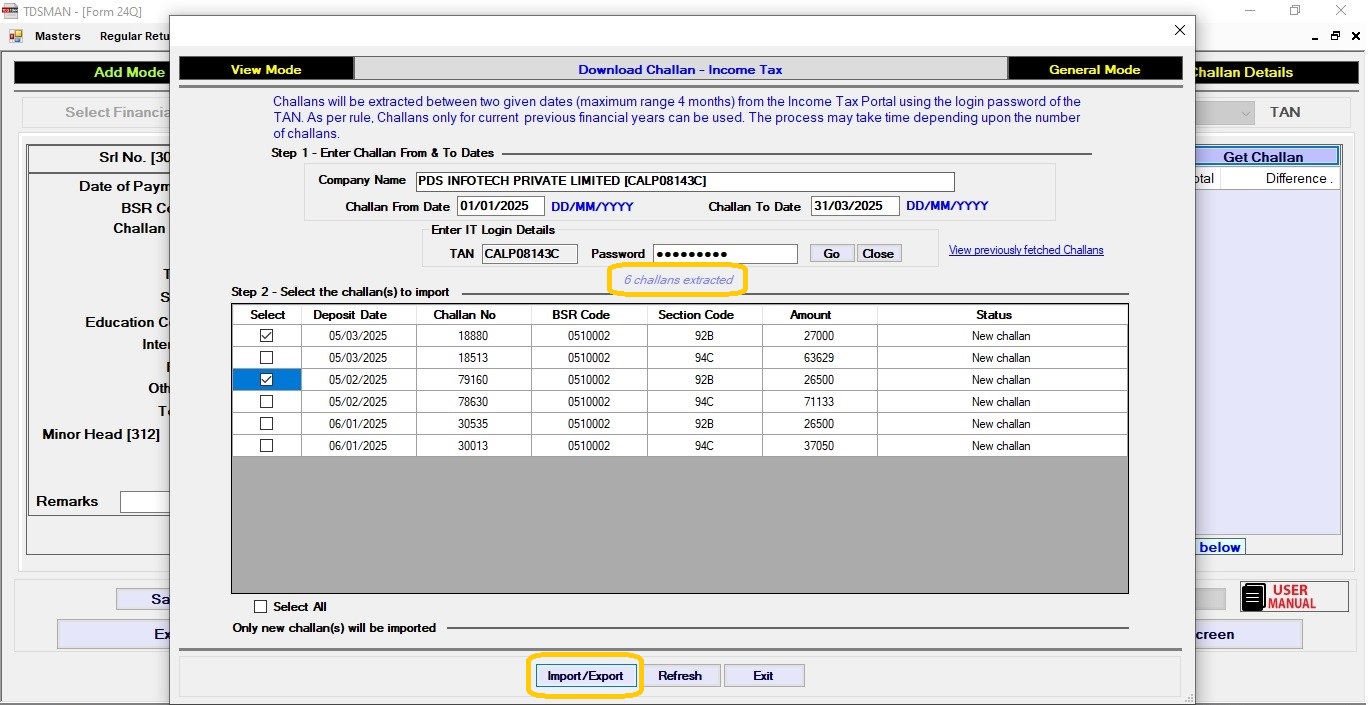This screenshot has height=705, width=1369.
Task: Enable the Select All checkbox
Action: 261,607
